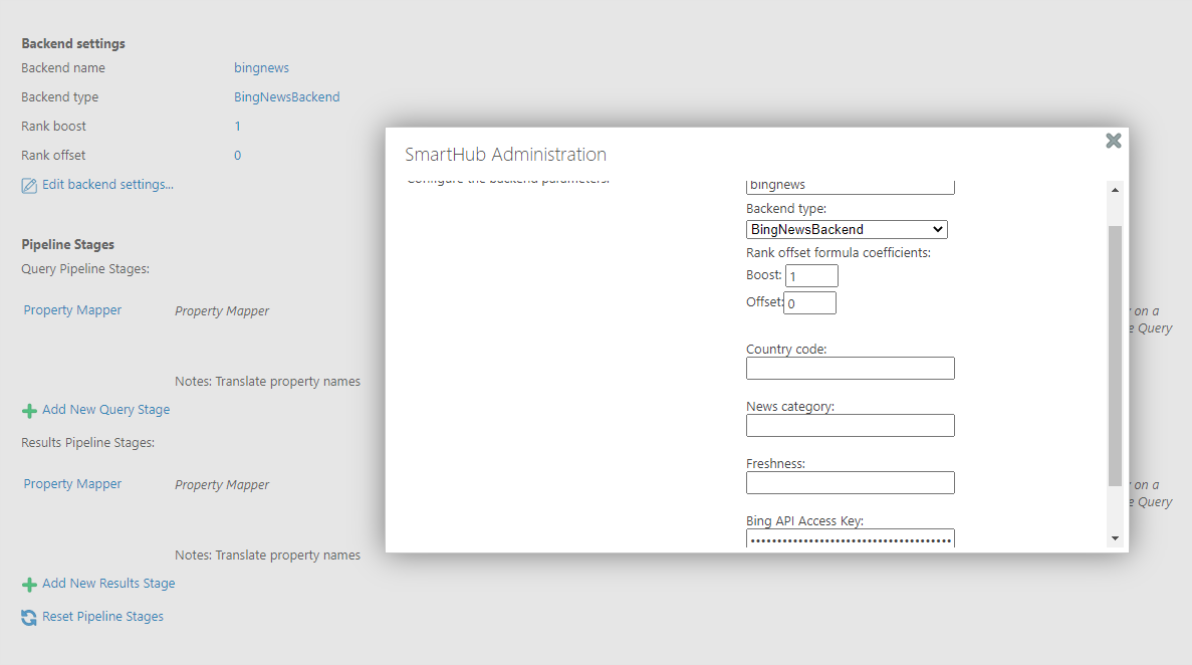The width and height of the screenshot is (1192, 665).
Task: Click the Reset Pipeline Stages refresh icon
Action: 29,617
